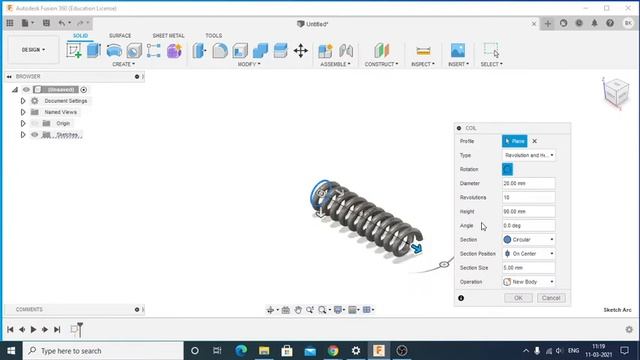Screen dimensions: 640x360
Task: Switch to the TOOLS tab
Action: point(213,36)
